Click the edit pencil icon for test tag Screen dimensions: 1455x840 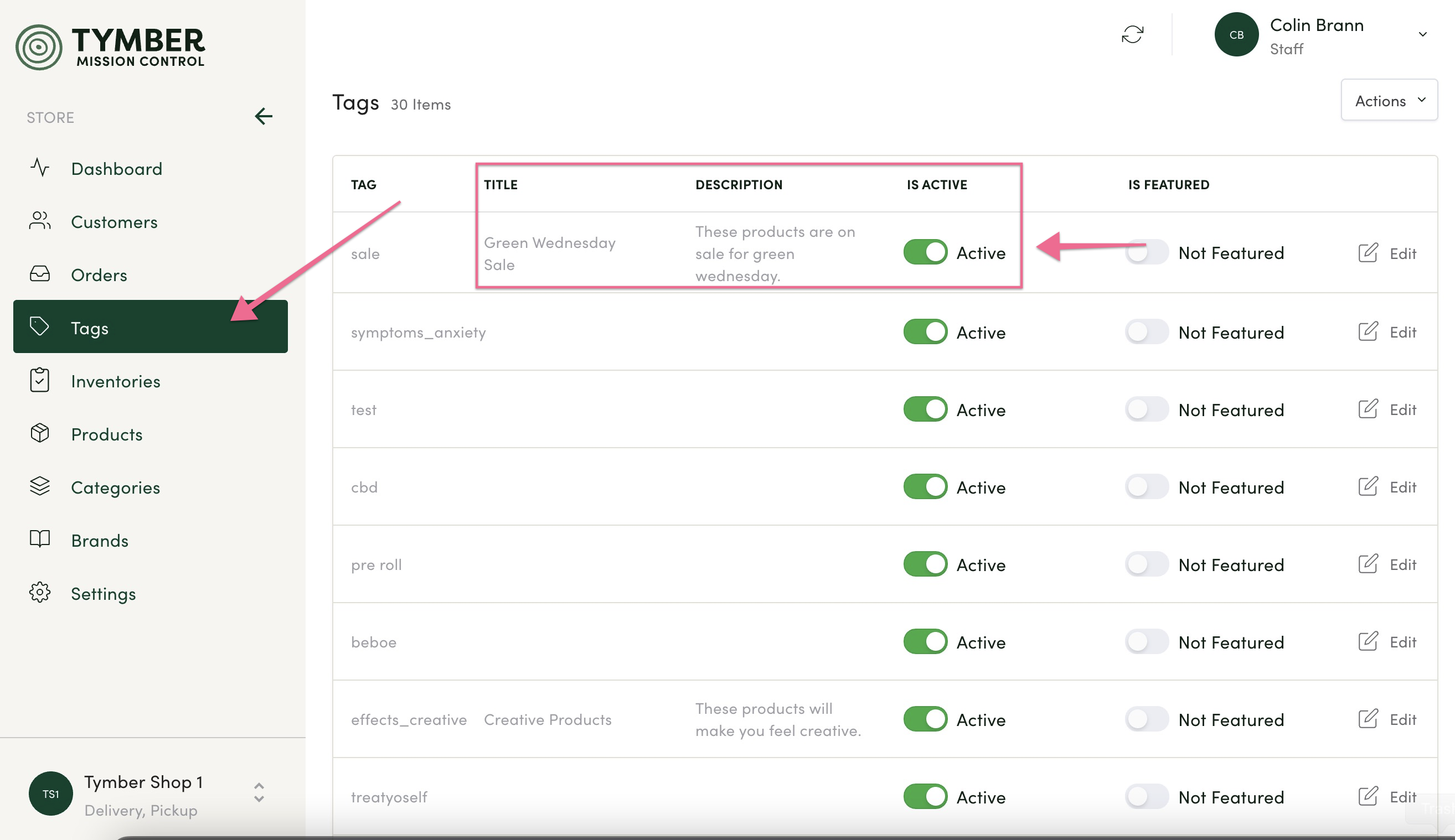(1368, 409)
